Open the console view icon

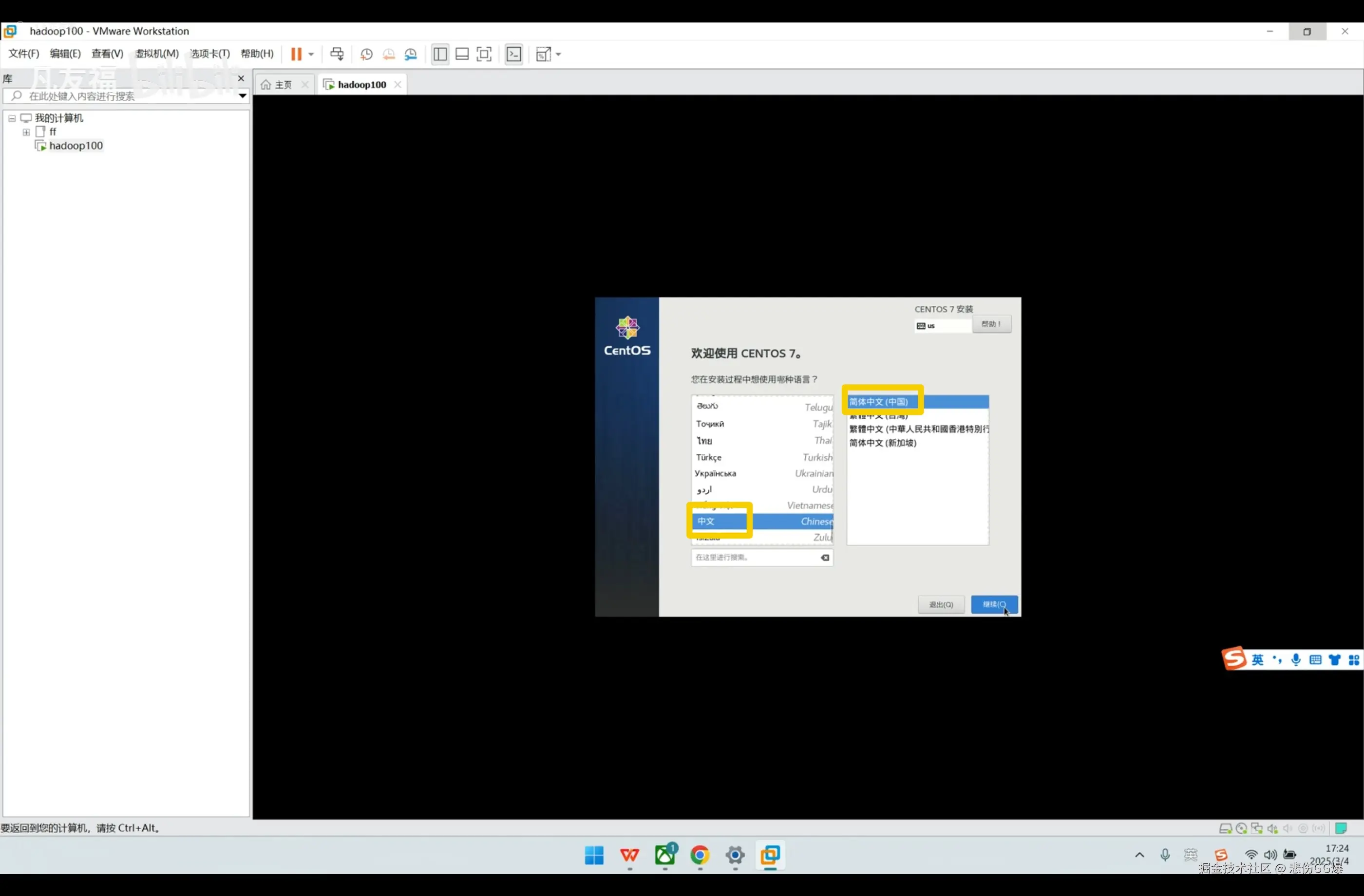click(514, 55)
